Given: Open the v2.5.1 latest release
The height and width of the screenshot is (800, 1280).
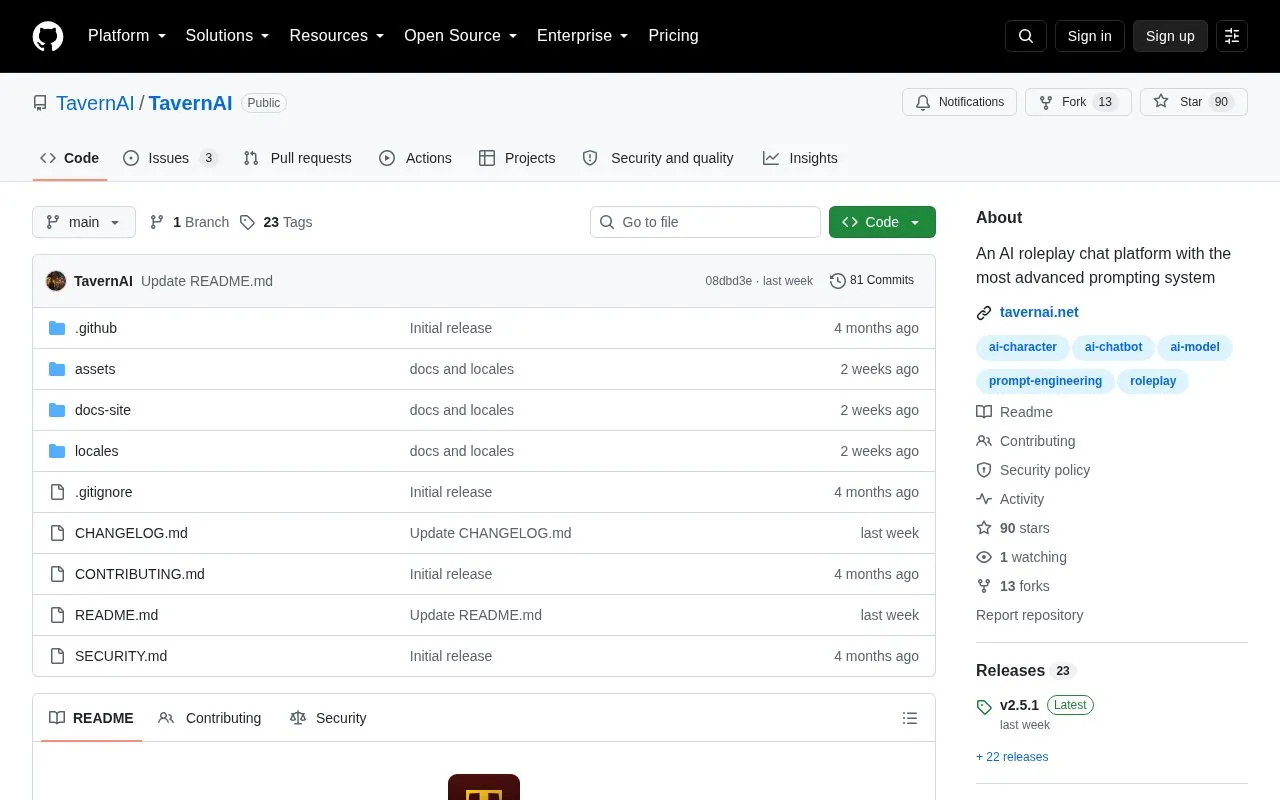Looking at the screenshot, I should pyautogui.click(x=1019, y=705).
